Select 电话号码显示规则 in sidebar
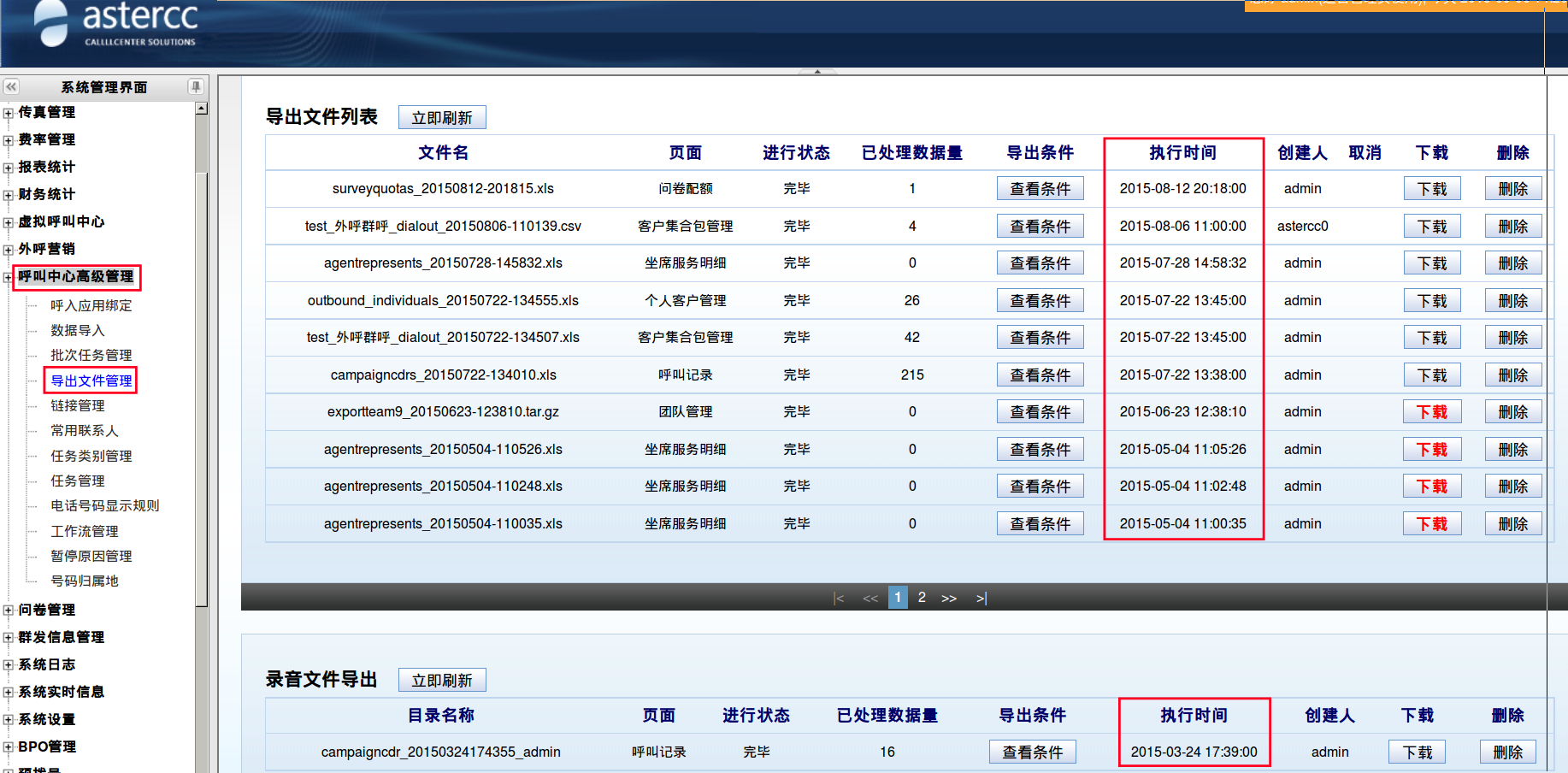The height and width of the screenshot is (773, 1568). 104,505
